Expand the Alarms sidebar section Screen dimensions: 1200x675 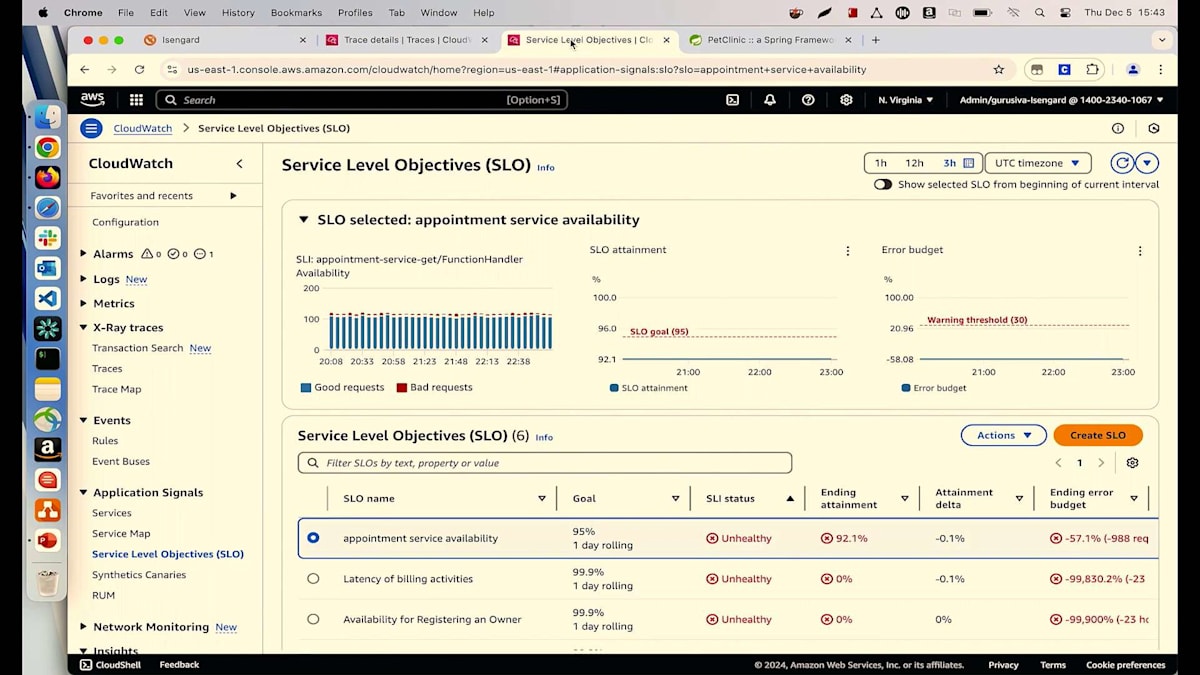(x=83, y=254)
